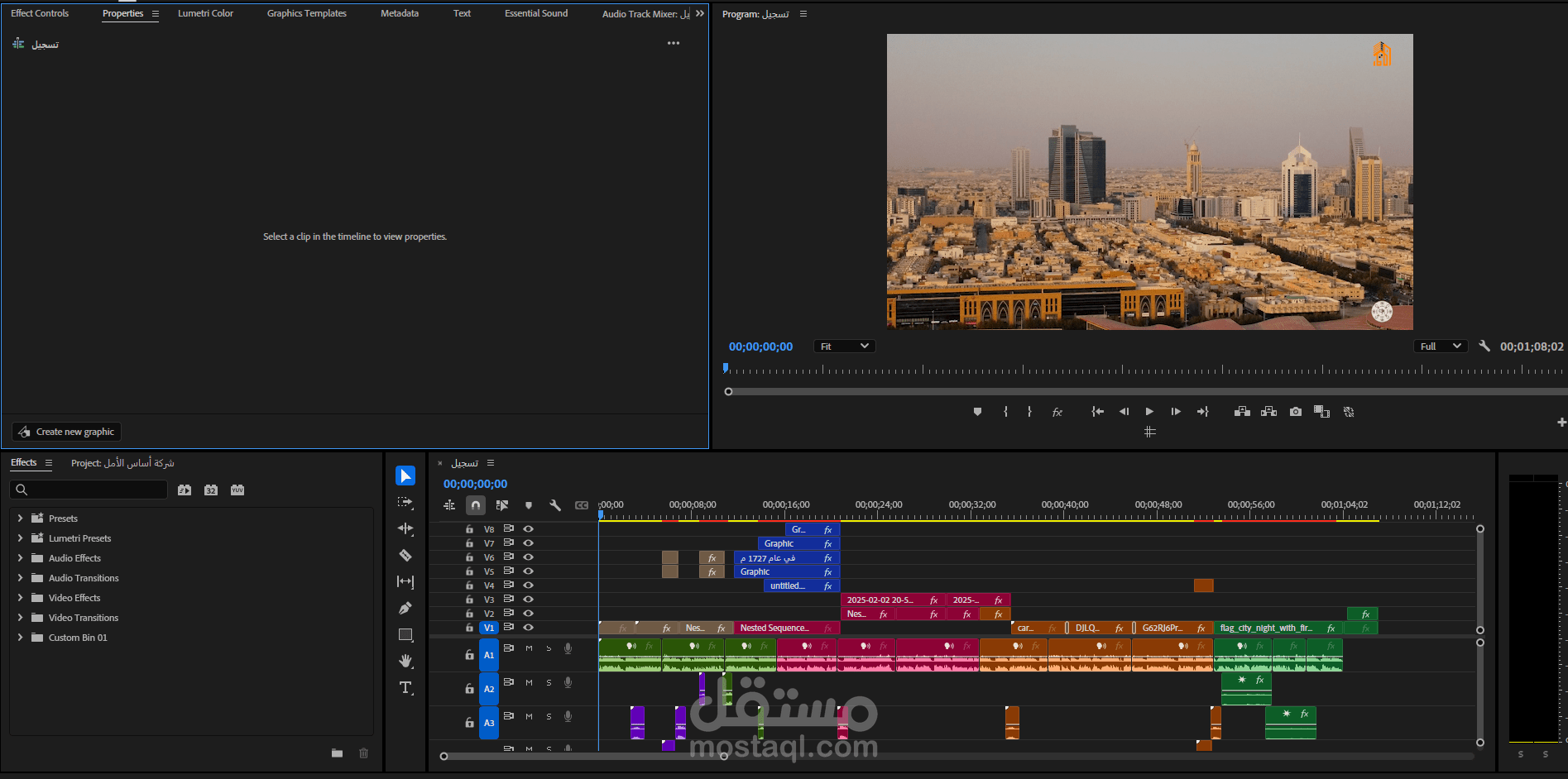Mute audio track A1
1568x779 pixels.
coord(529,648)
